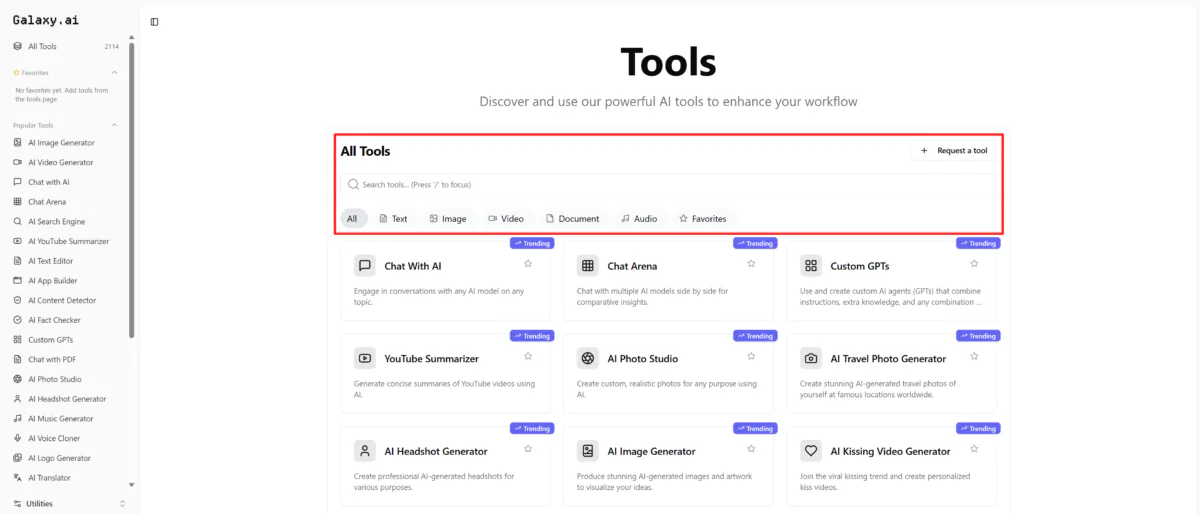Click the AI Content Detector shield icon
1200x514 pixels.
pyautogui.click(x=18, y=300)
